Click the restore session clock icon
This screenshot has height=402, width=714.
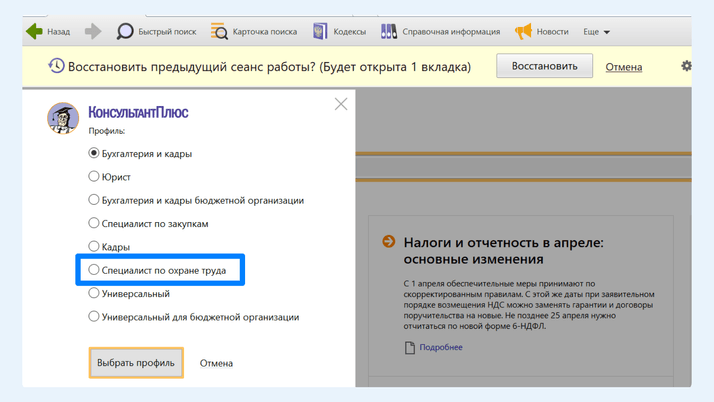(56, 66)
